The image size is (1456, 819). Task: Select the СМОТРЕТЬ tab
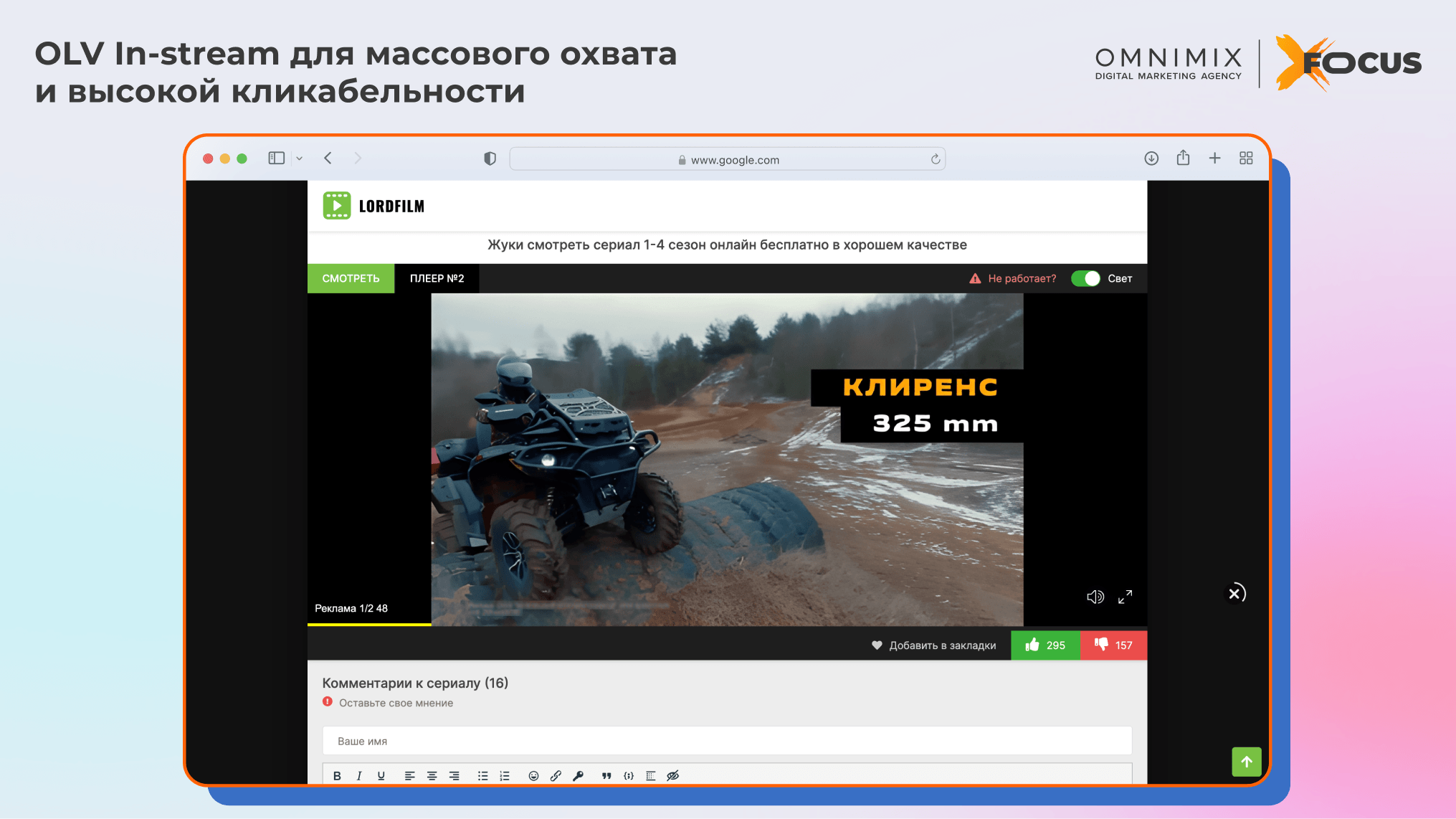click(351, 278)
